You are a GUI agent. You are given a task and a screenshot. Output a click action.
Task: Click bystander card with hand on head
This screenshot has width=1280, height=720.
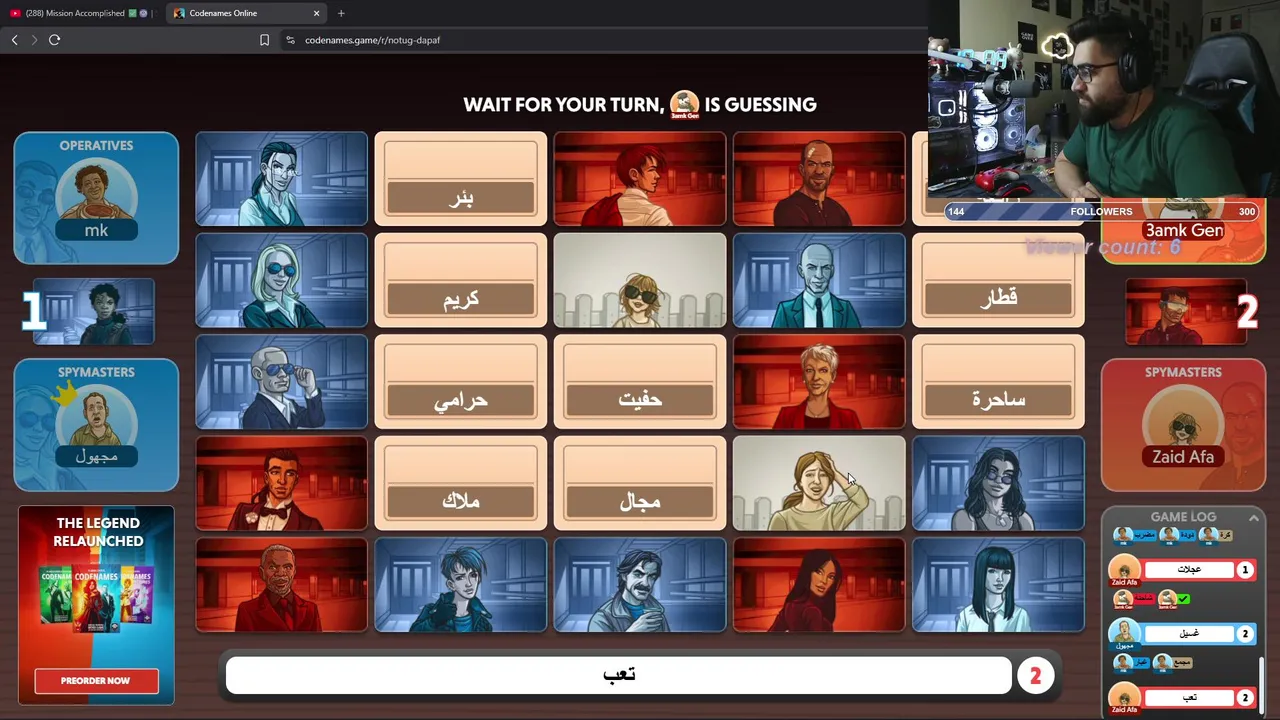819,483
